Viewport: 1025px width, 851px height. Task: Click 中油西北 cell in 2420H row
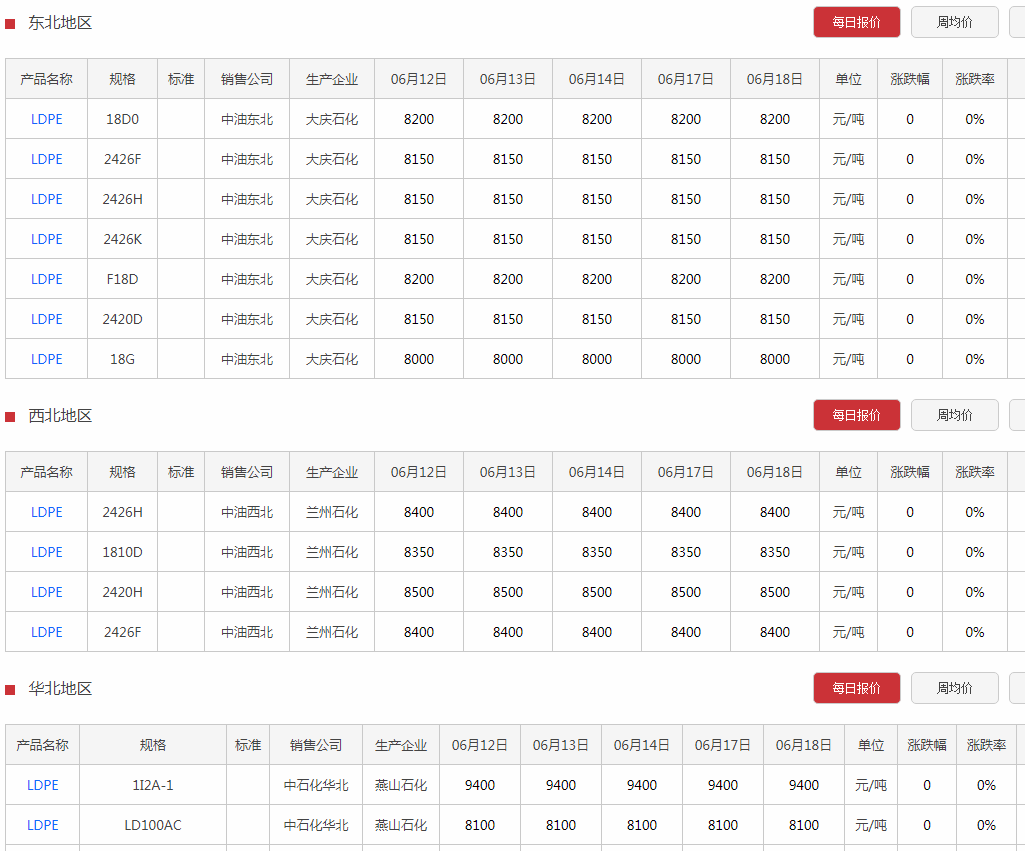(x=247, y=592)
